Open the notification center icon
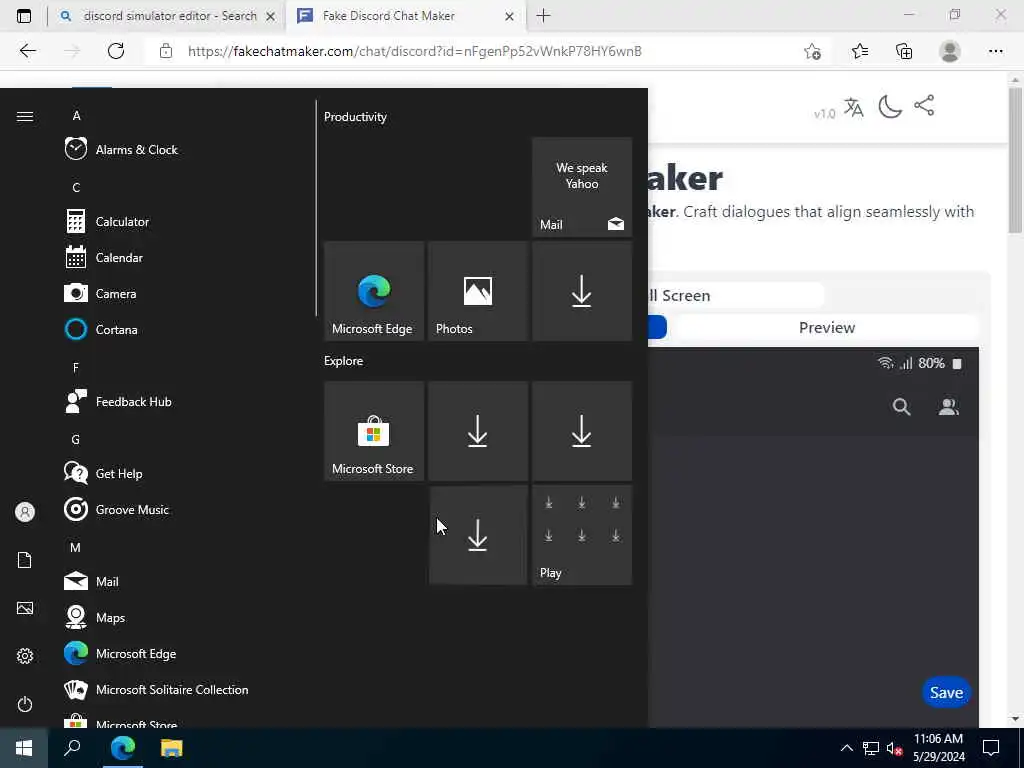 click(991, 748)
